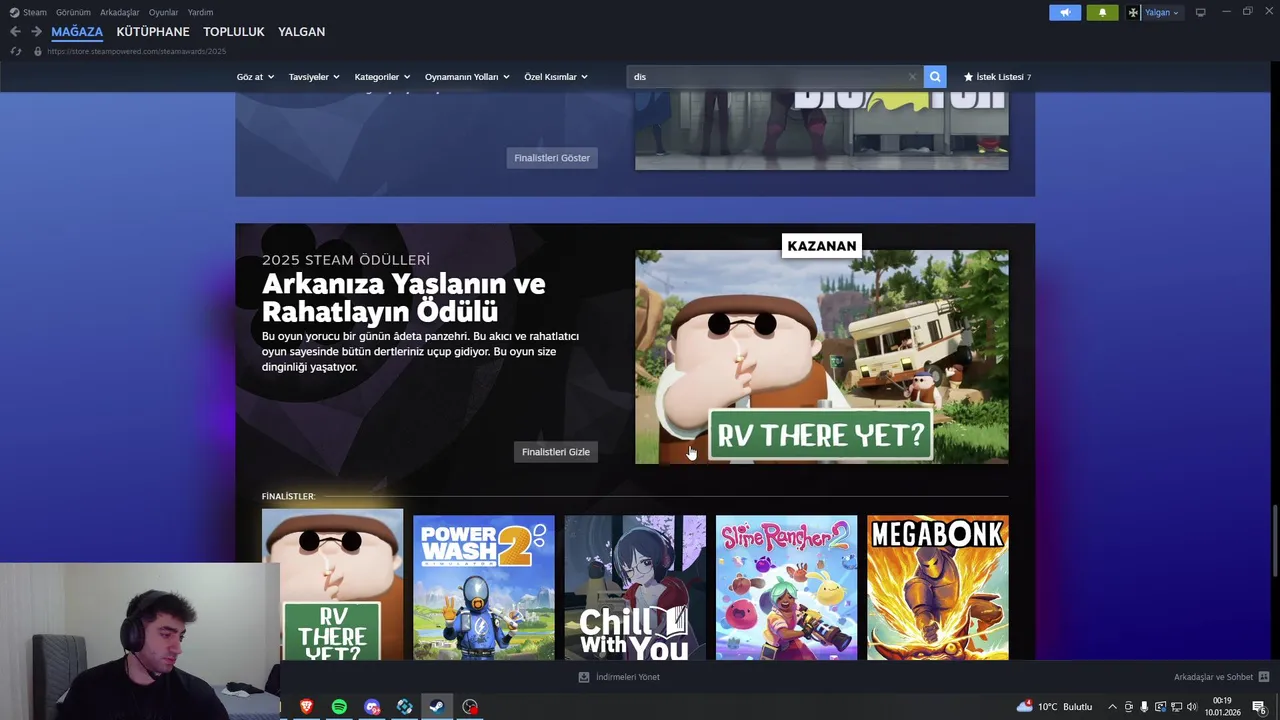1280x720 pixels.
Task: Click the browser back arrow
Action: 15,32
